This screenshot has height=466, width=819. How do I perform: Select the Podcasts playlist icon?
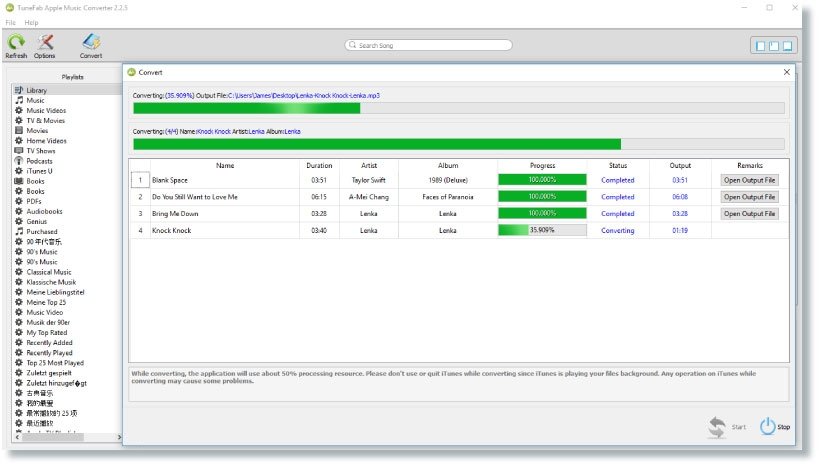tap(19, 161)
